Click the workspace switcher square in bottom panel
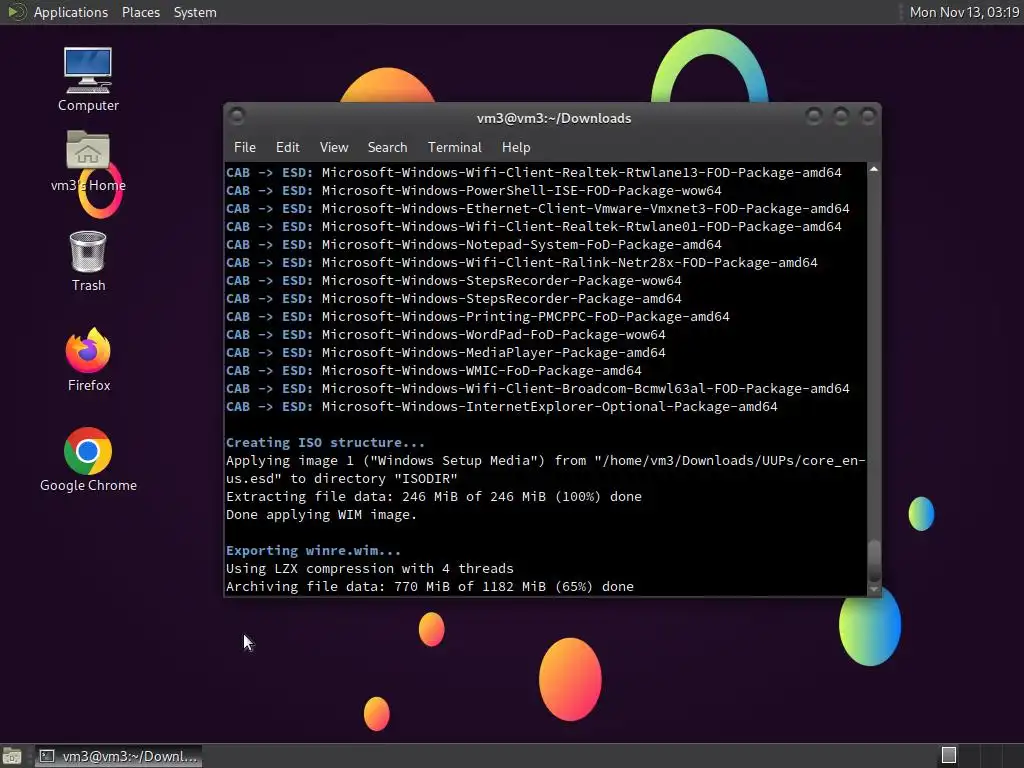This screenshot has width=1024, height=768. click(949, 756)
